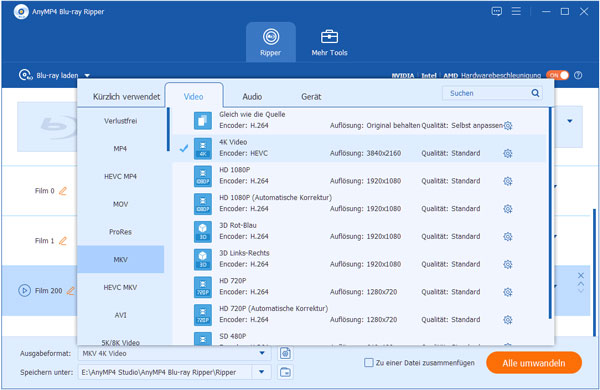This screenshot has height=390, width=600.
Task: Choose the Gleich wie die Quelle profile icon
Action: (x=202, y=120)
